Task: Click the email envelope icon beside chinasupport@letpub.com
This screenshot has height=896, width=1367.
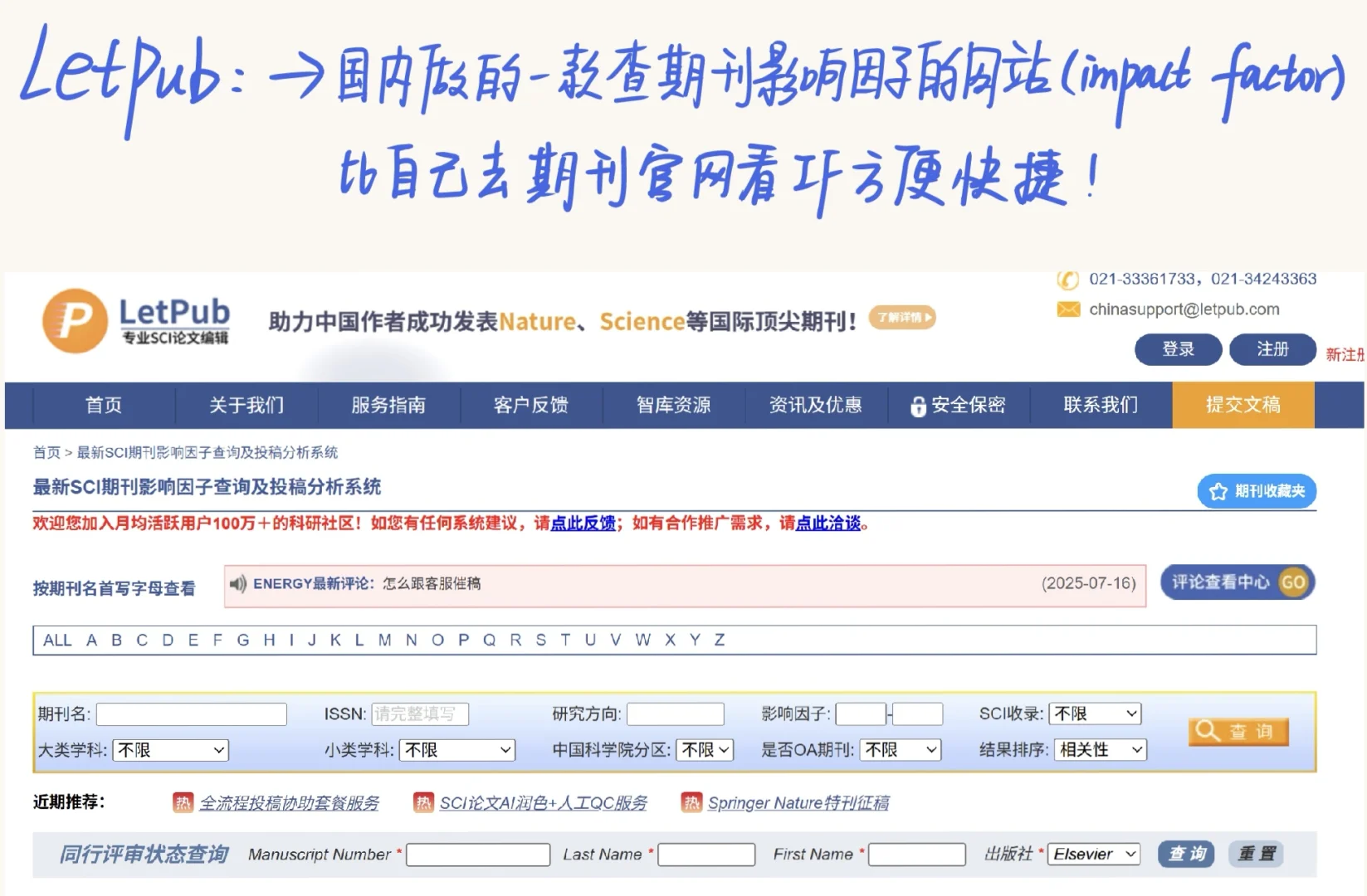Action: 1067,309
